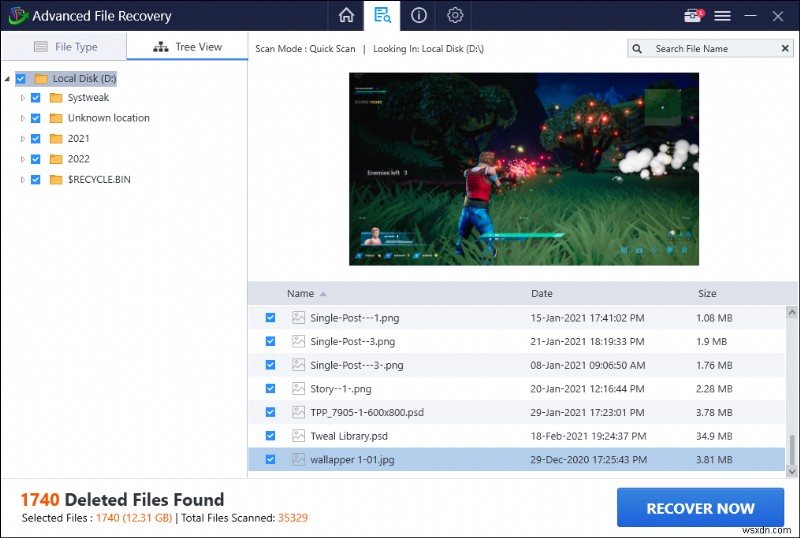Switch to the Tree View tab

pyautogui.click(x=187, y=46)
